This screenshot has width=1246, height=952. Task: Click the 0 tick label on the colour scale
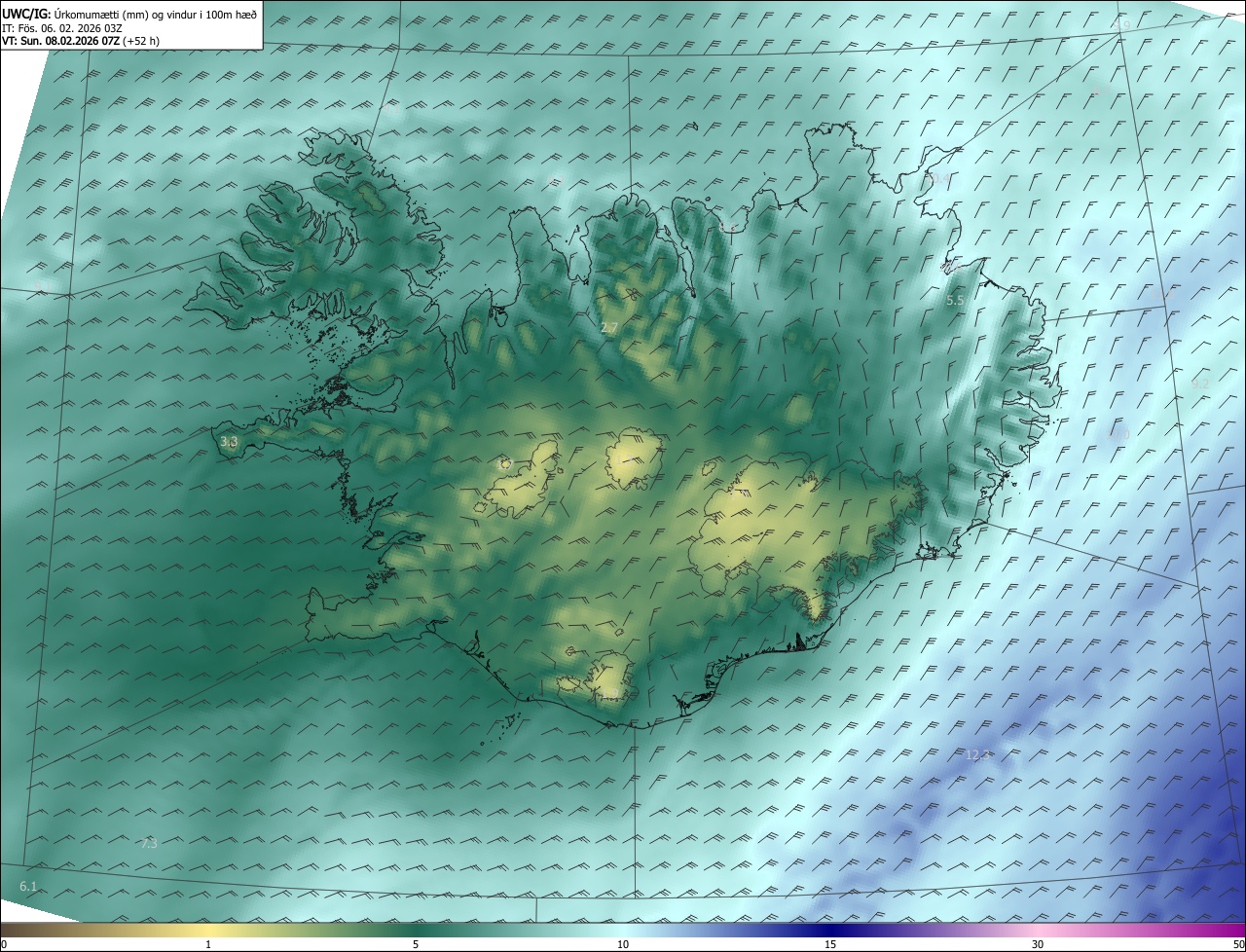pyautogui.click(x=3, y=944)
